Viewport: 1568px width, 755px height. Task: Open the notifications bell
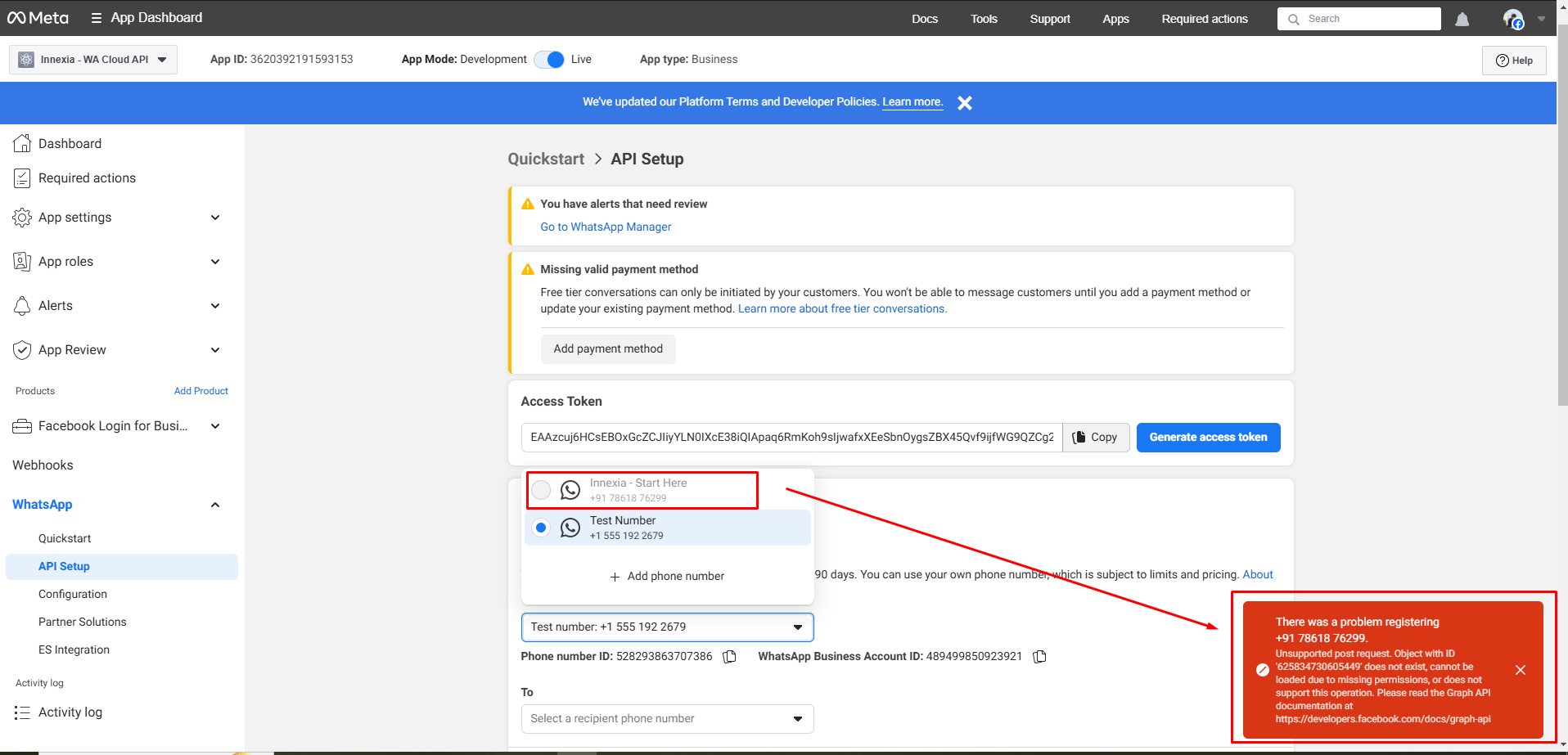tap(1462, 19)
